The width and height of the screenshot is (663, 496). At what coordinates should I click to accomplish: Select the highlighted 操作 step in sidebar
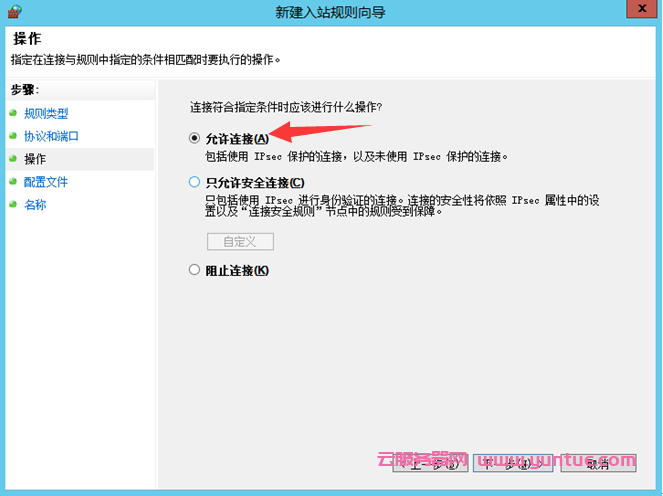[x=35, y=159]
